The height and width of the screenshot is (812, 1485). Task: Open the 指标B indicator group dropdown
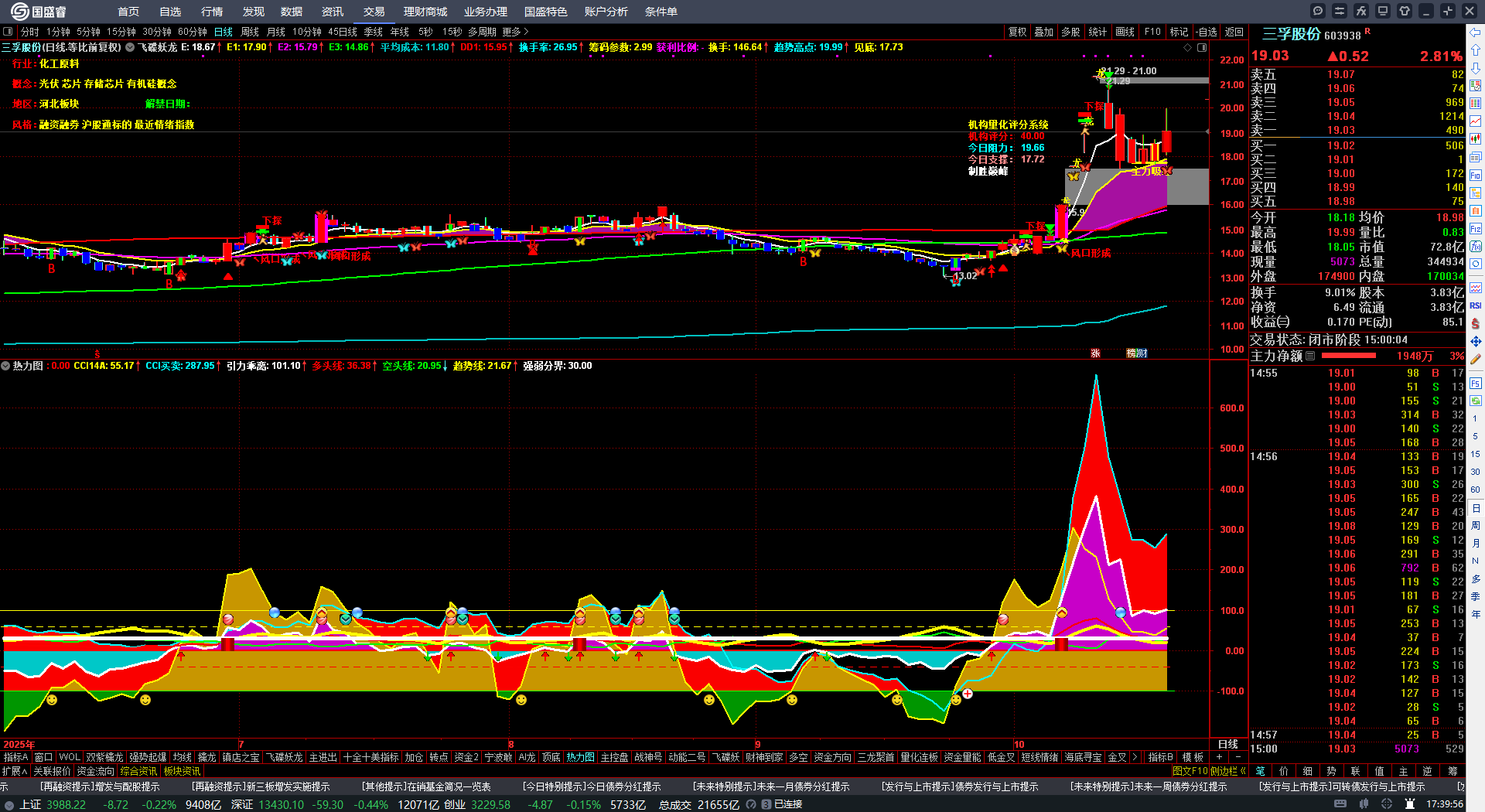[1160, 757]
